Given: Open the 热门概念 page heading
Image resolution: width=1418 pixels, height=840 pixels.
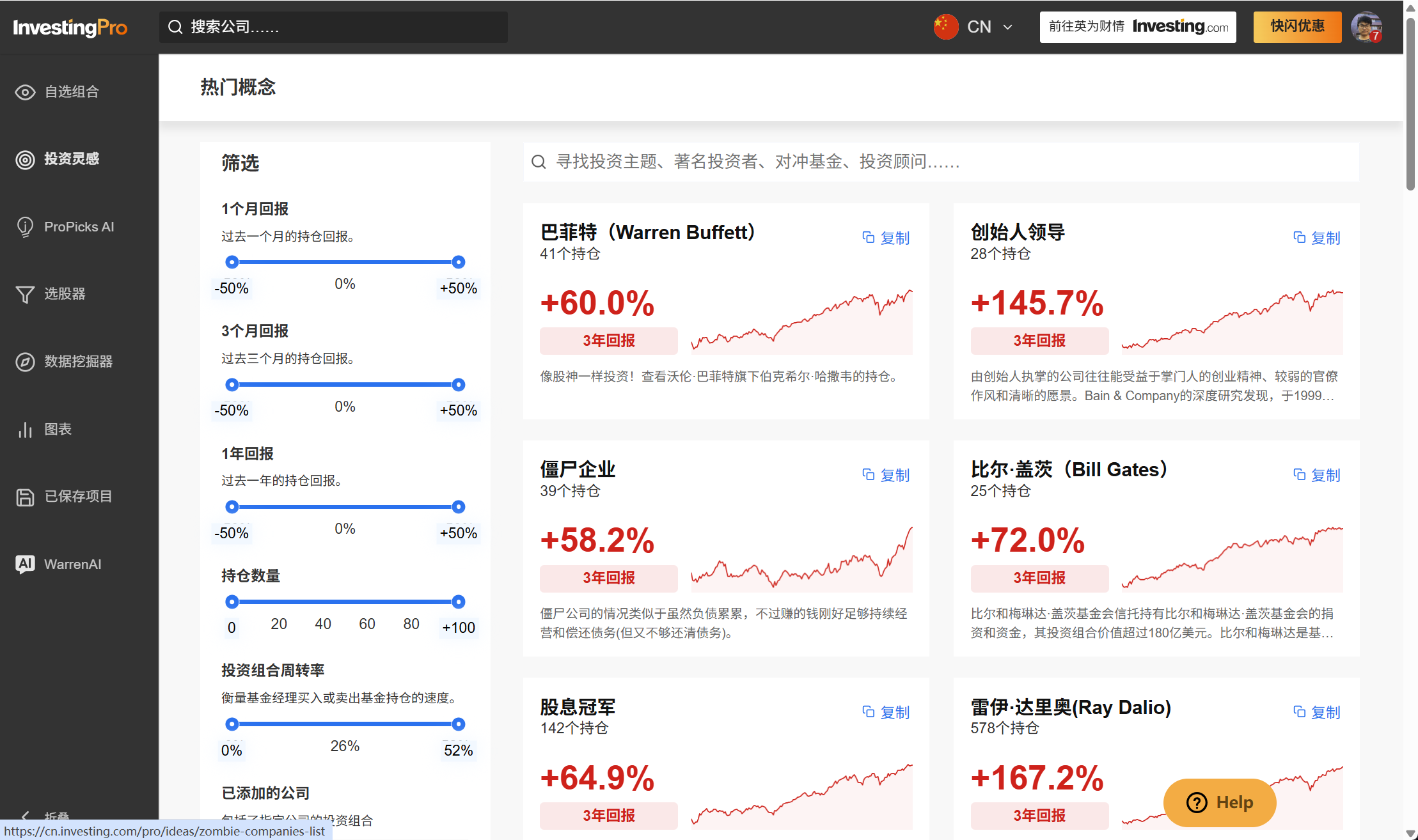Looking at the screenshot, I should tap(237, 87).
